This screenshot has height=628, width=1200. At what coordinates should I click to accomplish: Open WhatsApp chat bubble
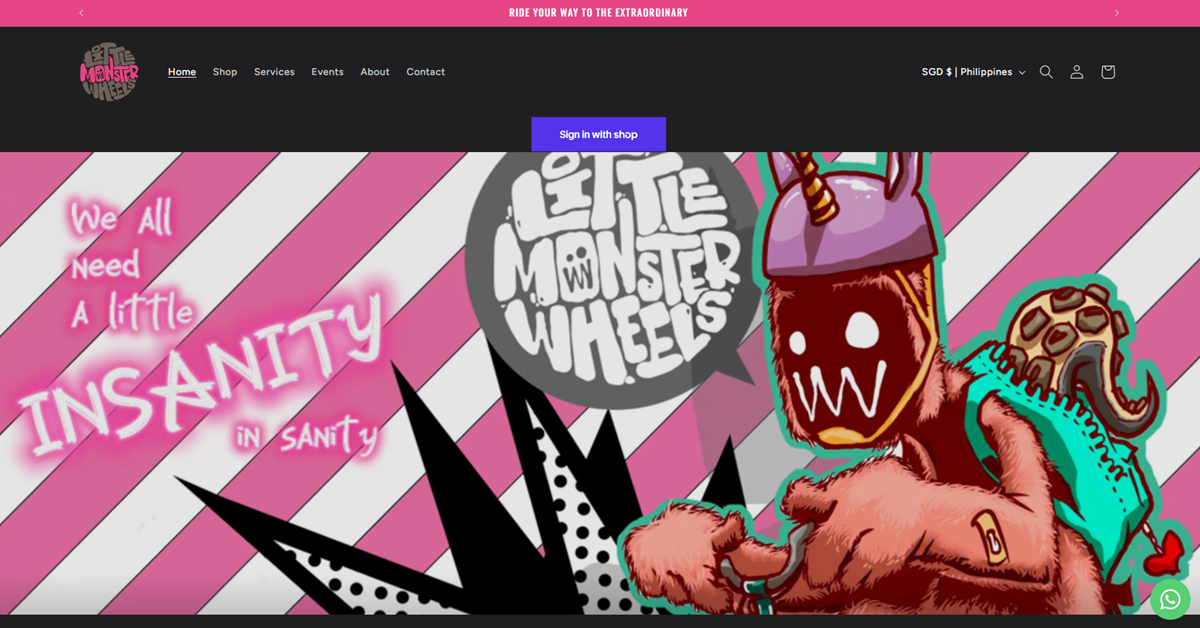pos(1170,599)
